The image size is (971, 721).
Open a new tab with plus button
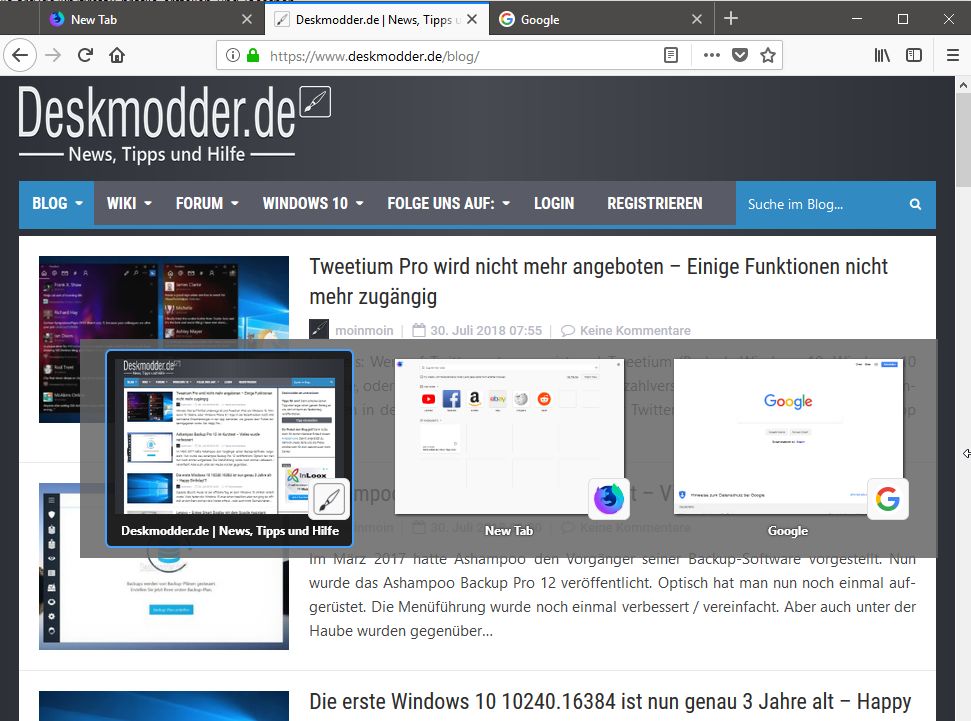click(731, 19)
